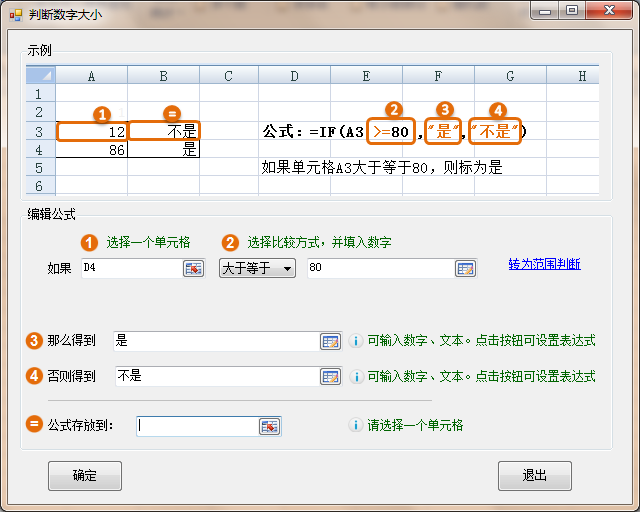Click cell selector icon in 公式存放到 field
This screenshot has width=640, height=512.
[x=269, y=426]
